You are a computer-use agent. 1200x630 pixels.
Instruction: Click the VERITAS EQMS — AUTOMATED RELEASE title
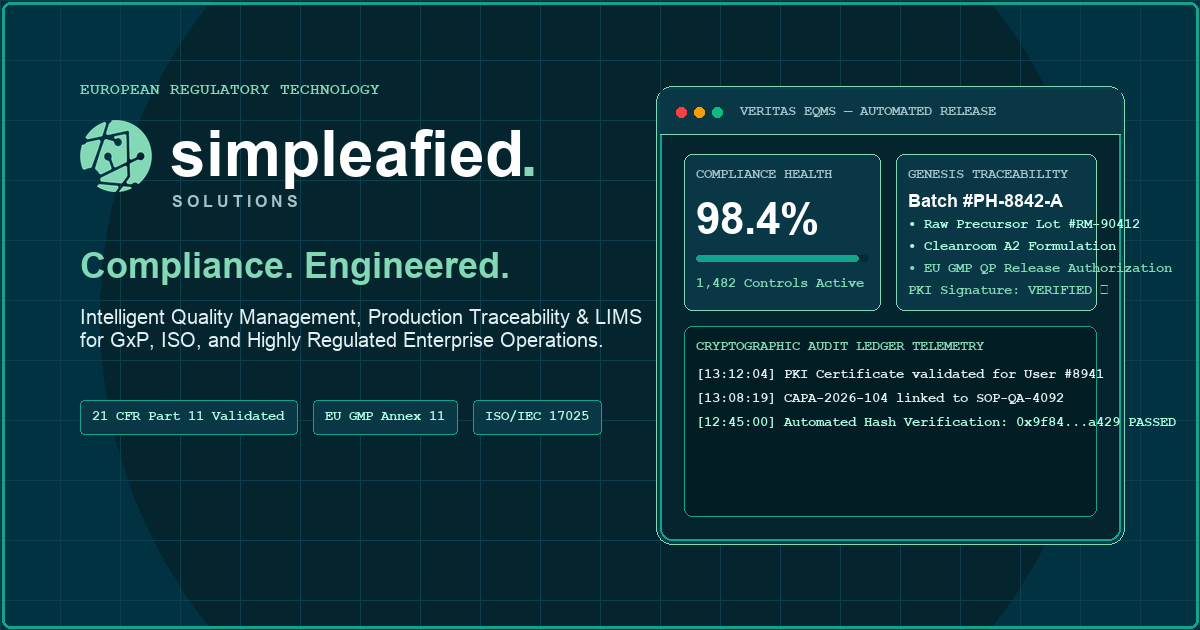click(868, 112)
